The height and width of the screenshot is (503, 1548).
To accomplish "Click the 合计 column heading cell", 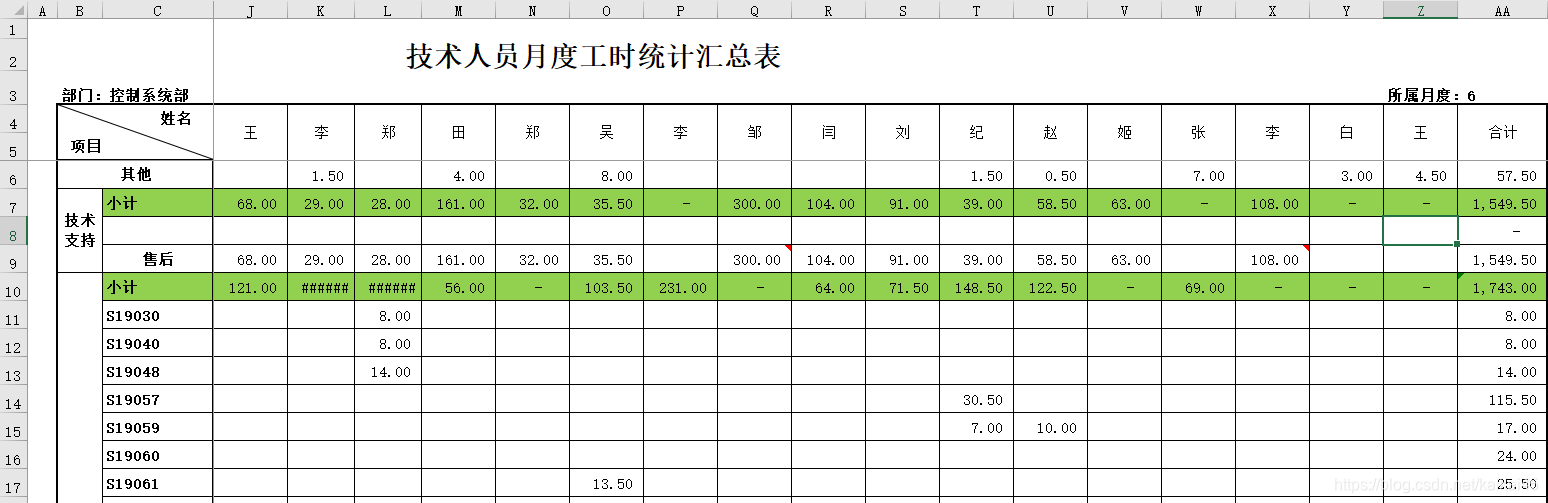I will [1502, 132].
